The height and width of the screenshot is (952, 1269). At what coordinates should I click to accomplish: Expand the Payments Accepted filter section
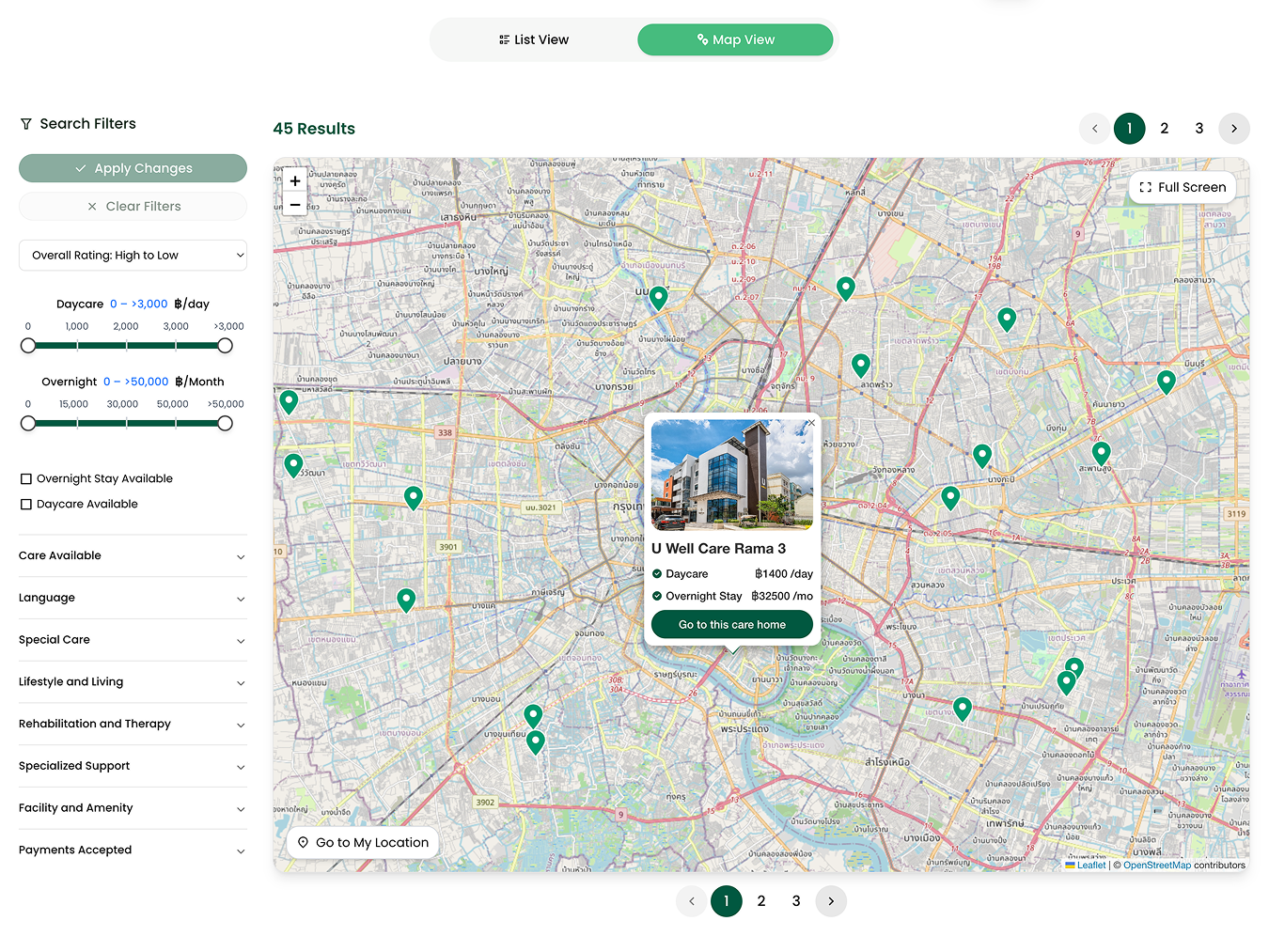click(133, 851)
